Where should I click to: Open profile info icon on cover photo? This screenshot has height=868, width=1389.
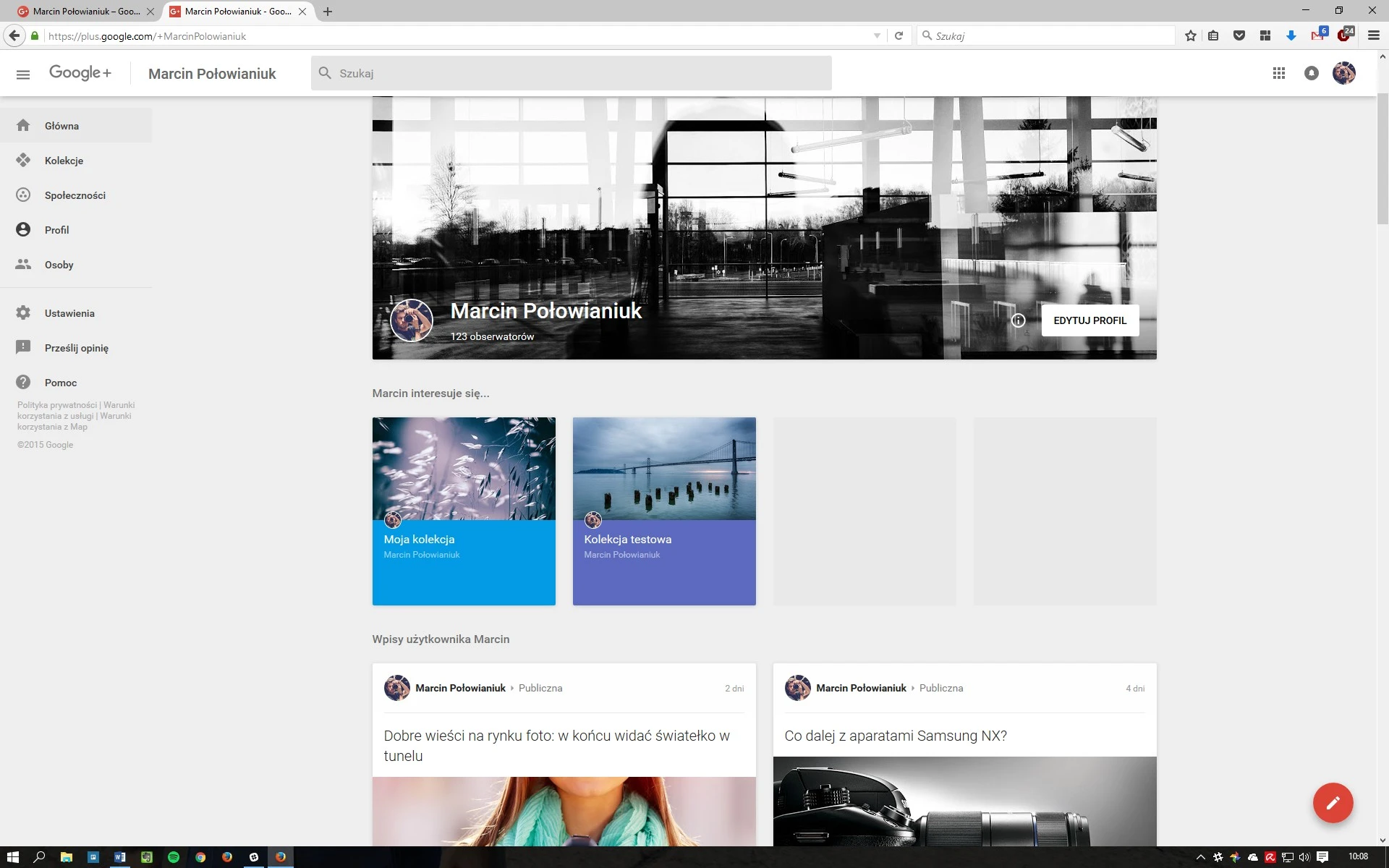(x=1018, y=320)
